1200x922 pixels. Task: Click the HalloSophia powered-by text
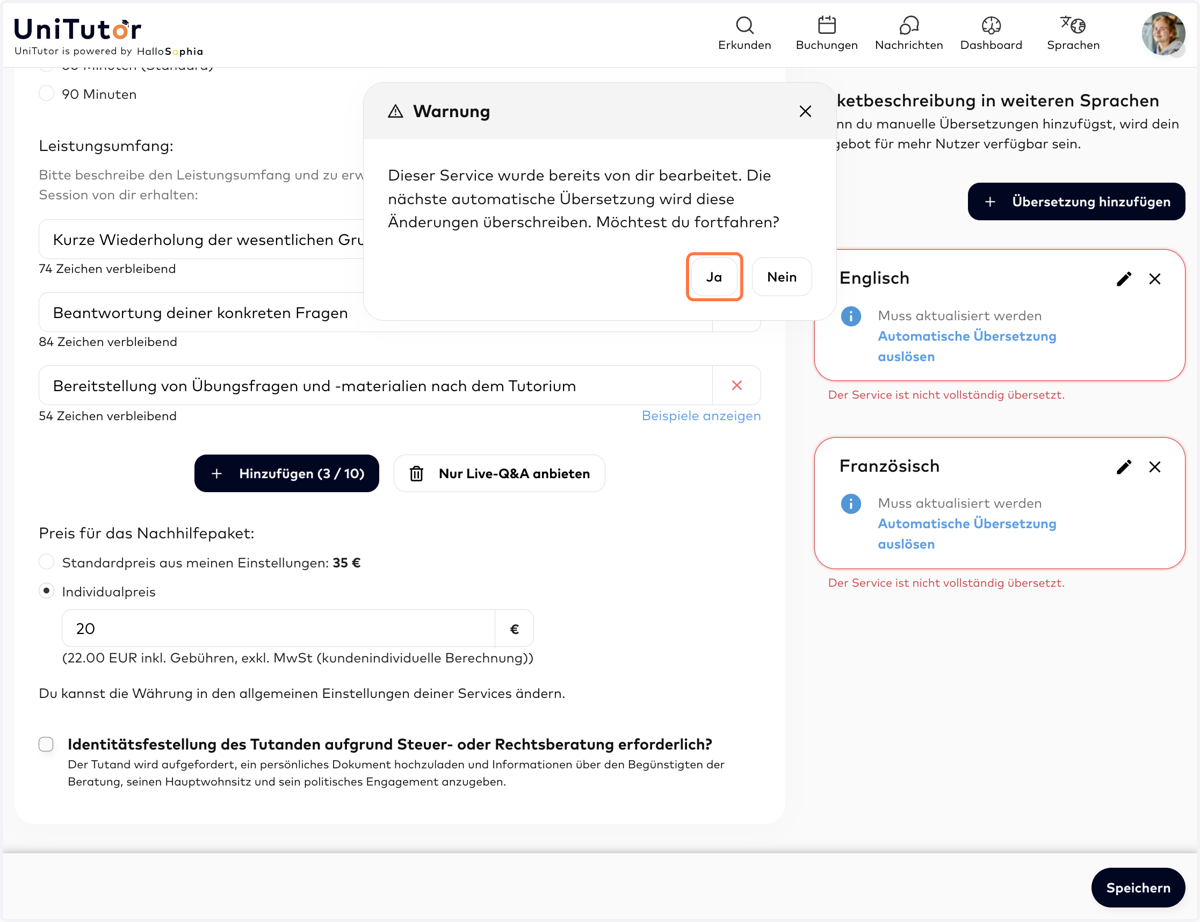click(x=170, y=51)
